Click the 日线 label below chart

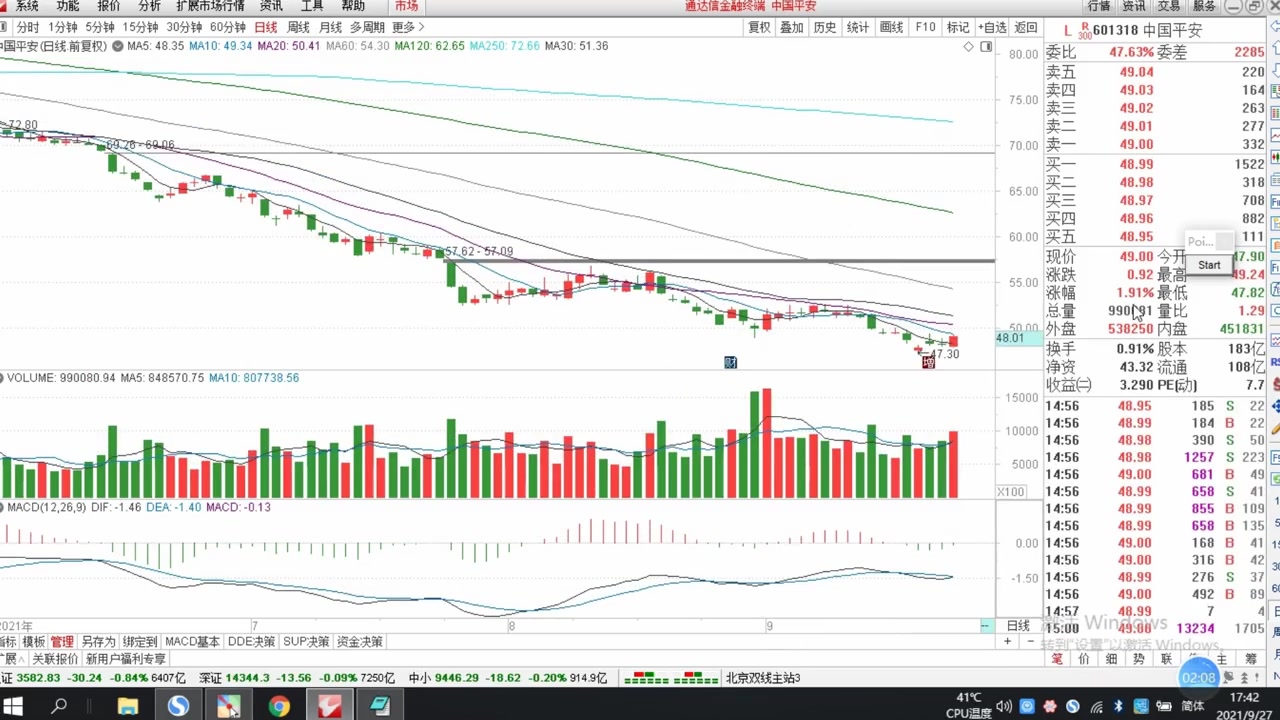click(x=1018, y=625)
